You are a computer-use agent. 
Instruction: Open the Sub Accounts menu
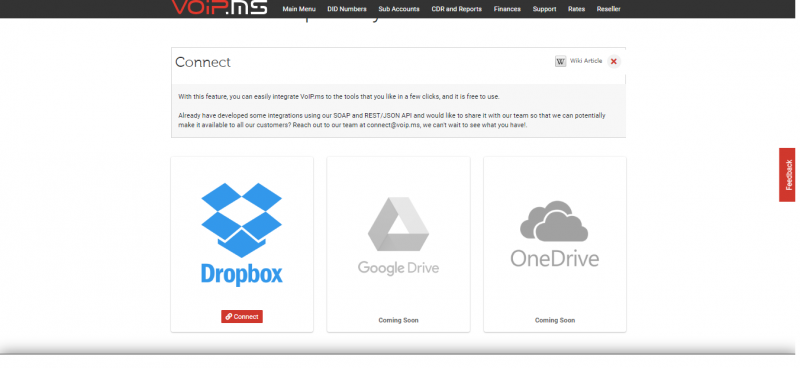[399, 9]
